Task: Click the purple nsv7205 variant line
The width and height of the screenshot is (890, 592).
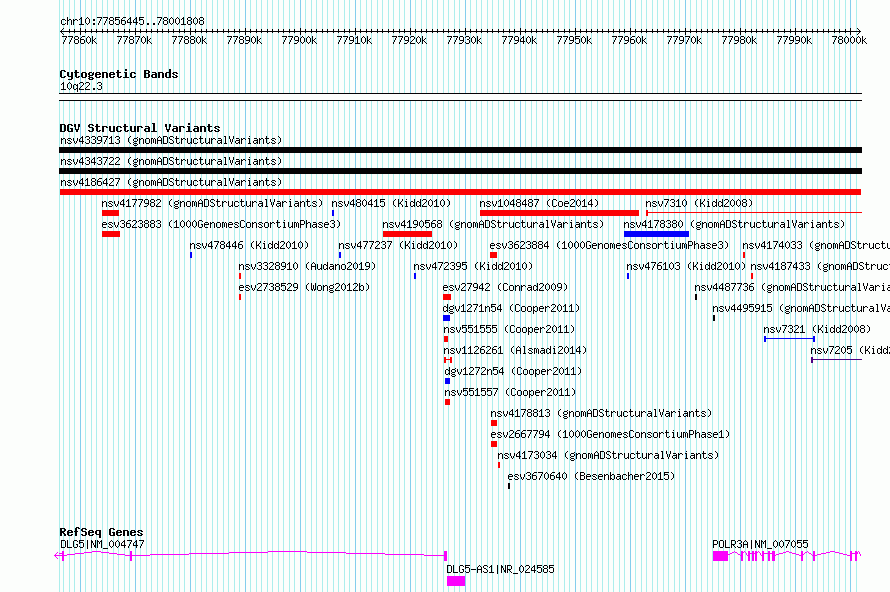Action: pos(837,360)
